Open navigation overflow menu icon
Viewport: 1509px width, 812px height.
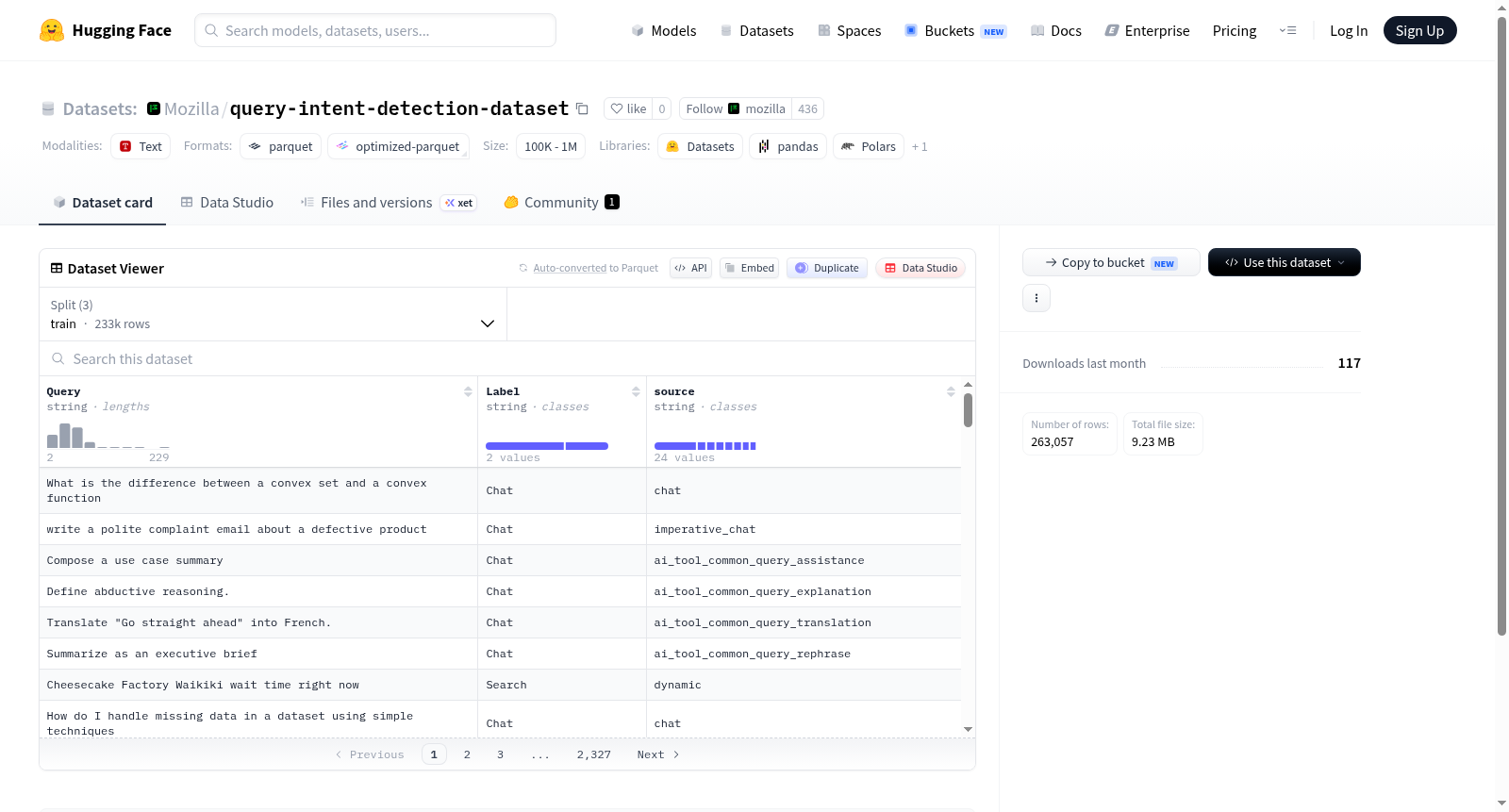pos(1287,30)
